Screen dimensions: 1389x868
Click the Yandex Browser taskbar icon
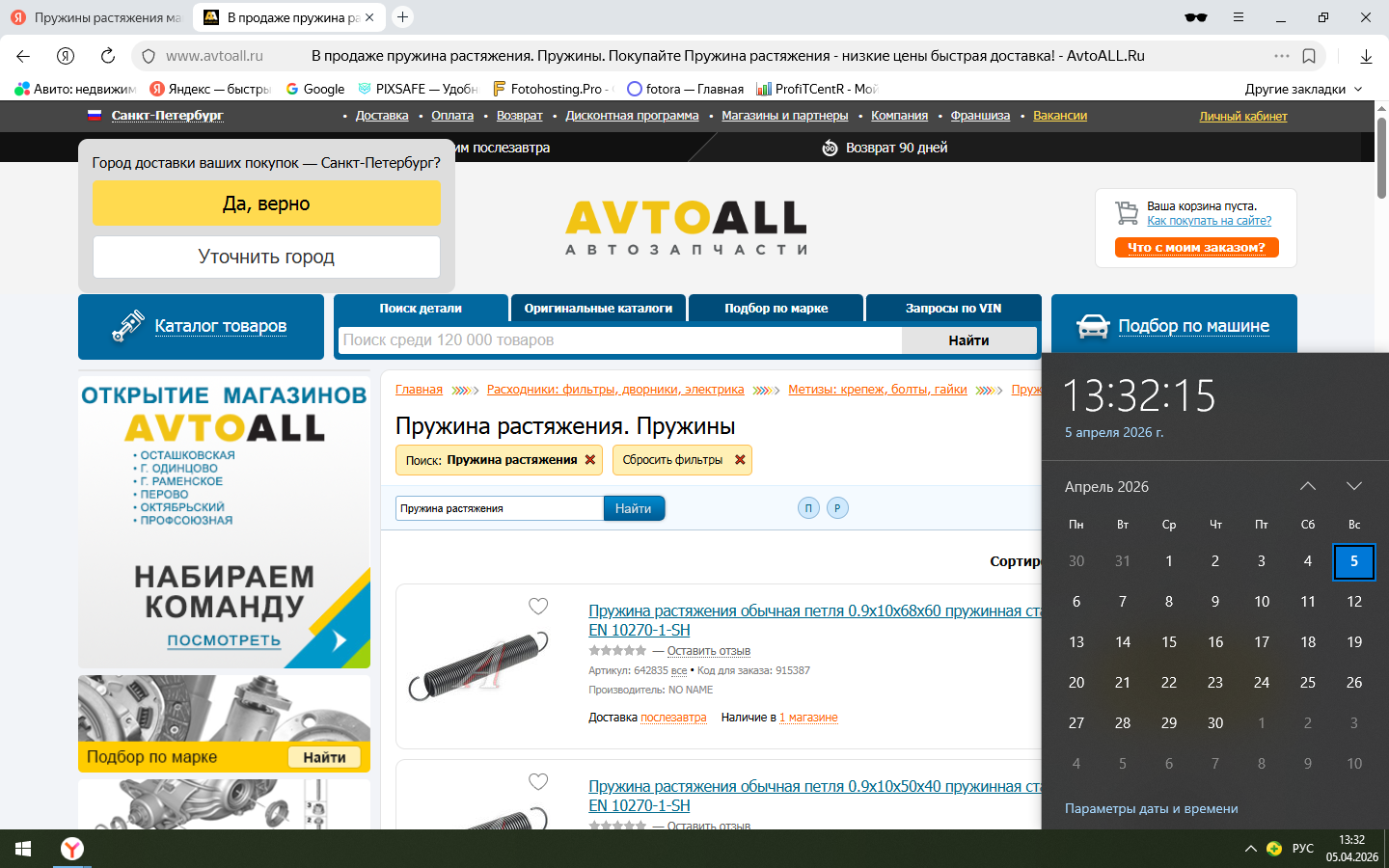[72, 849]
